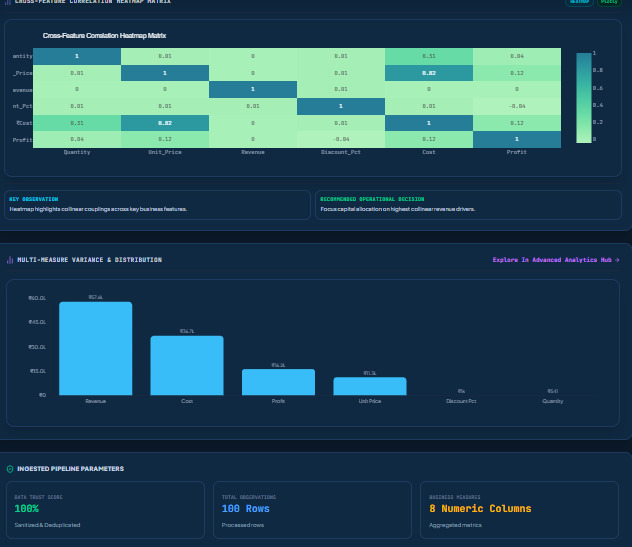
Task: Click the Unit_Price diagonal cell showing 1
Action: pyautogui.click(x=165, y=73)
